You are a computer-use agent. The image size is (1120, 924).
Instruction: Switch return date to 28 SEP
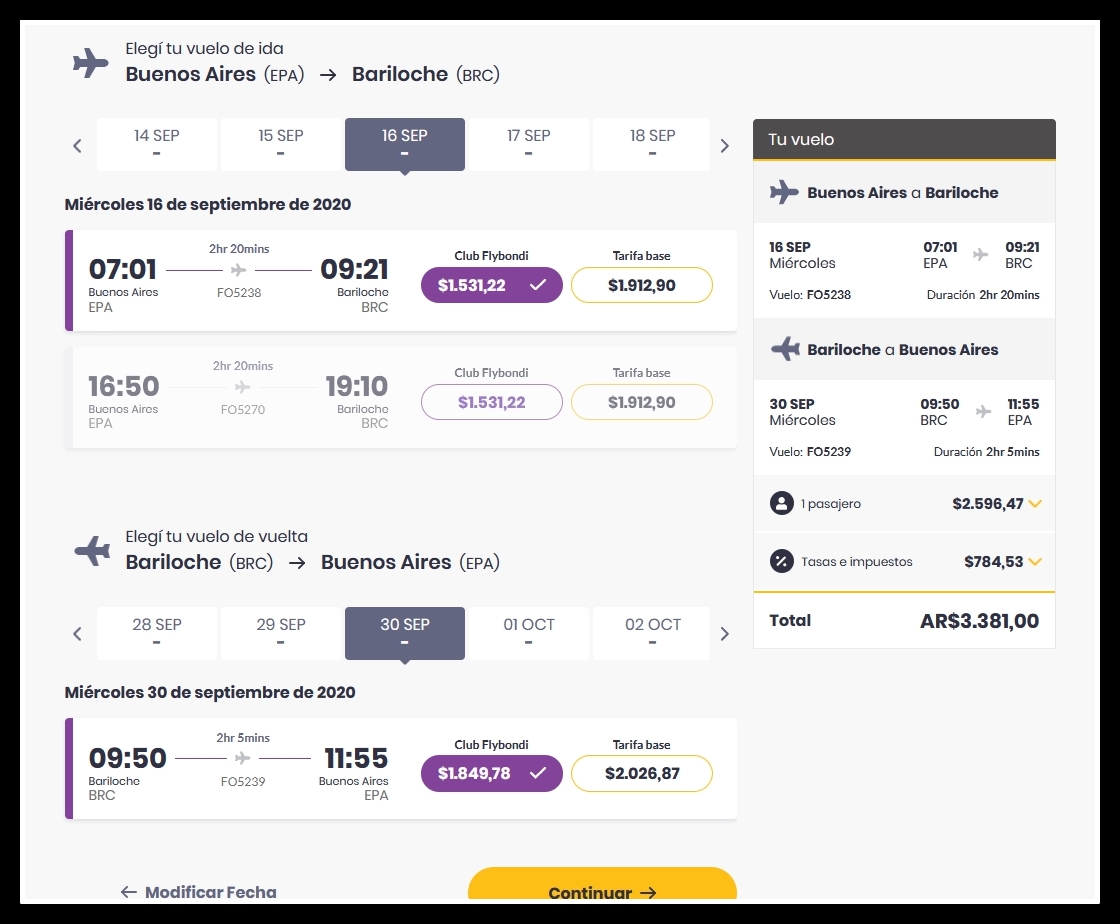pos(156,633)
